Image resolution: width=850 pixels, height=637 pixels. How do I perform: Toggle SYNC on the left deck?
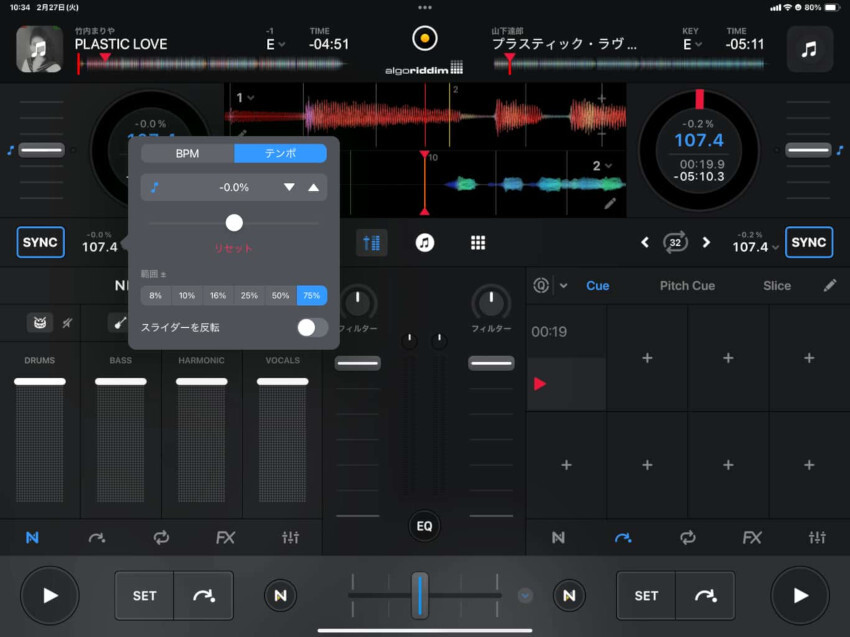[41, 242]
